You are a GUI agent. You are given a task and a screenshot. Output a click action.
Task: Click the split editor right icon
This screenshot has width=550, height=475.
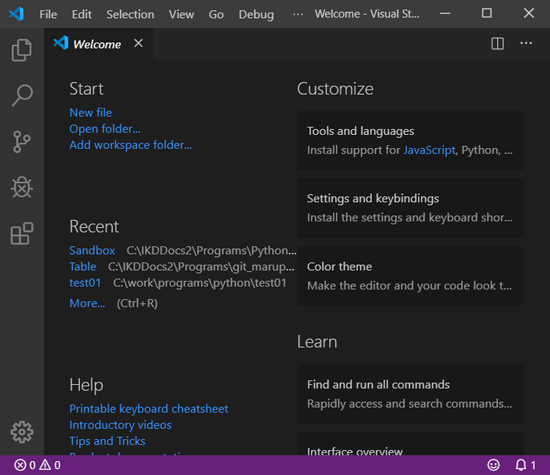497,44
